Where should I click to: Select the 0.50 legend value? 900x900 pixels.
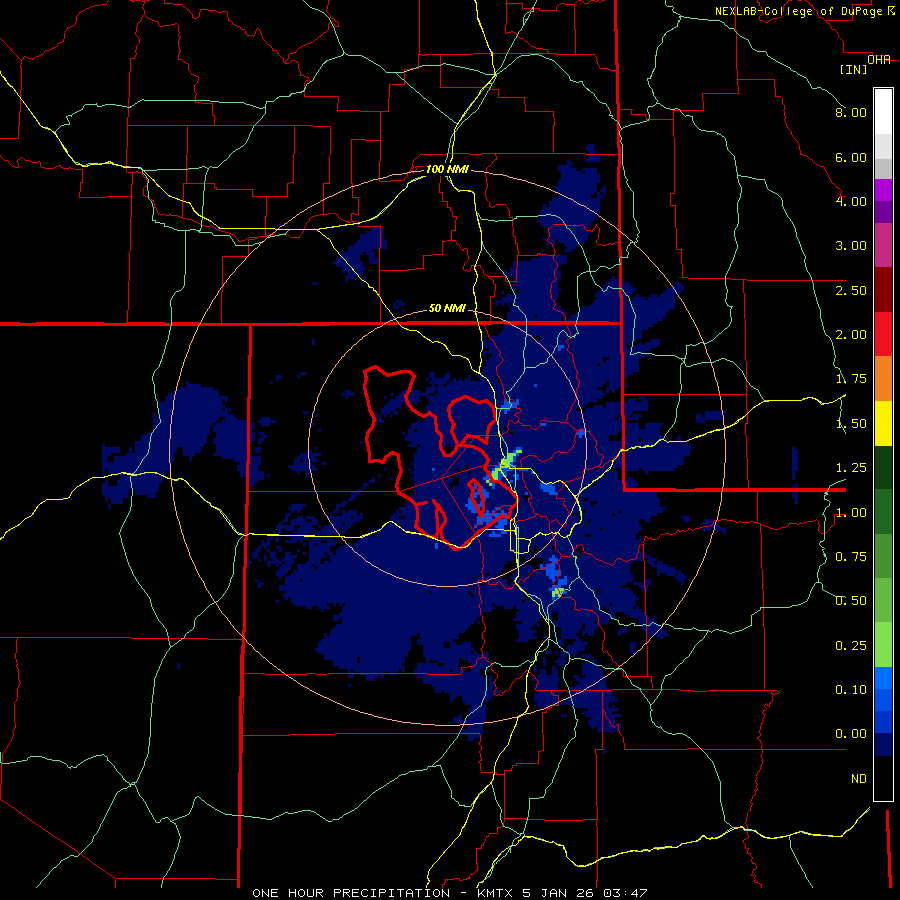[851, 601]
